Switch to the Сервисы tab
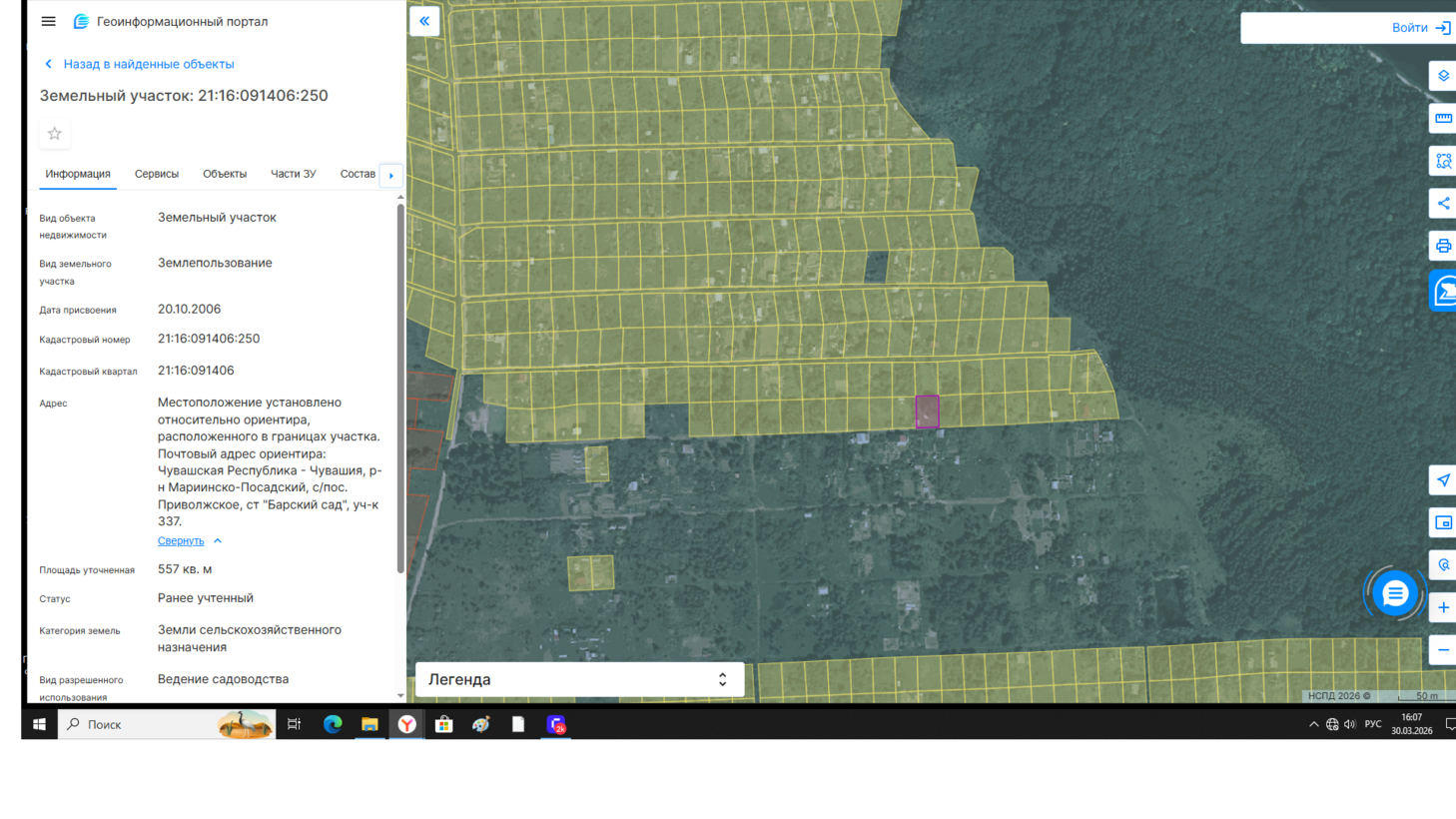 pos(157,174)
